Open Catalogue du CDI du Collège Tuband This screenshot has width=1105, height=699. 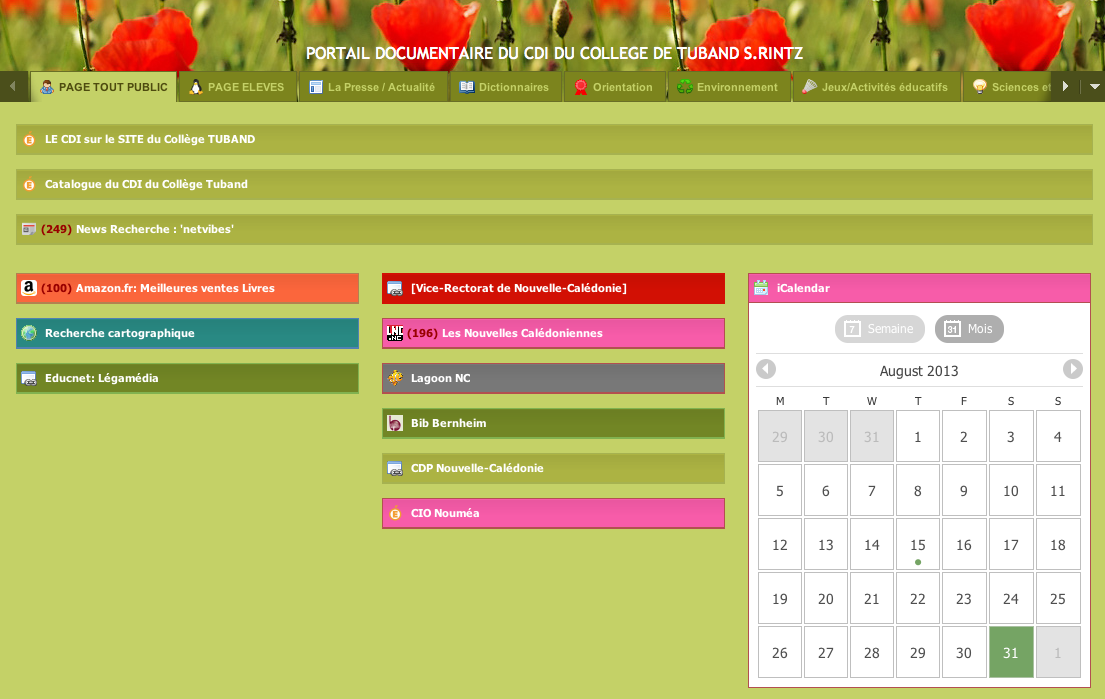tap(146, 184)
